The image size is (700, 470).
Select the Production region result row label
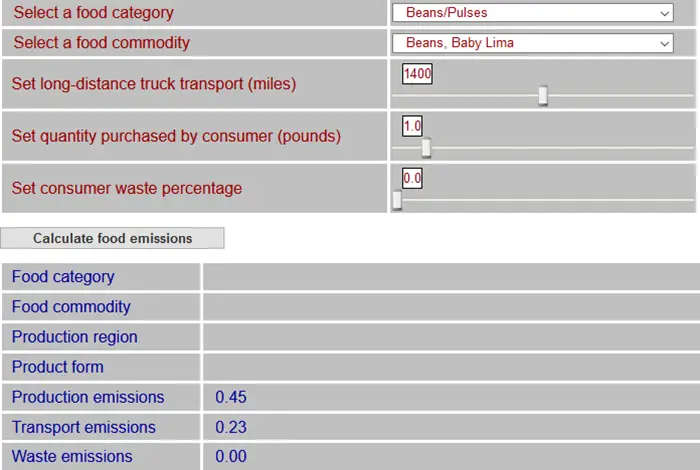tap(75, 337)
